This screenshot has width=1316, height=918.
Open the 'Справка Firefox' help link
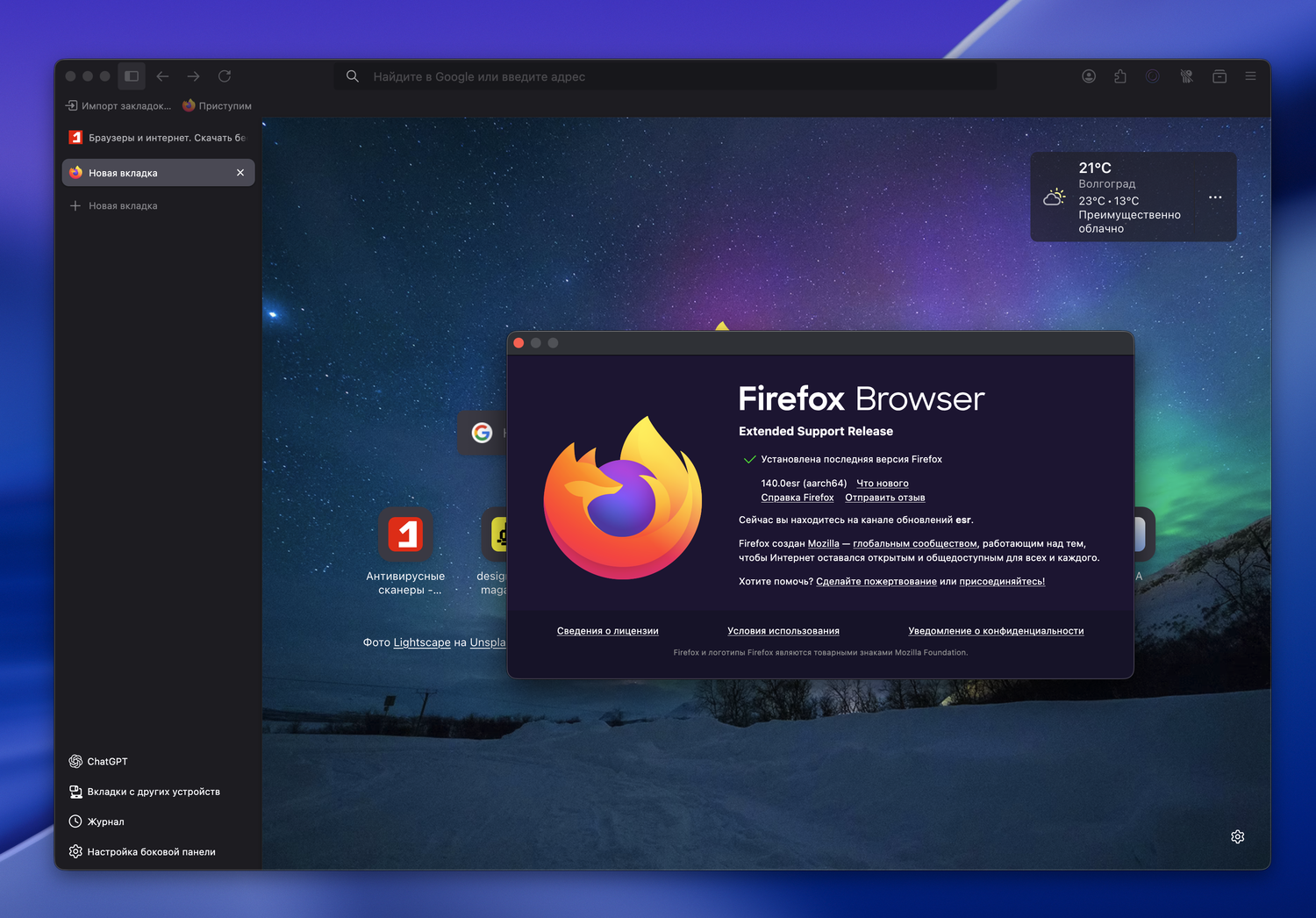point(797,498)
